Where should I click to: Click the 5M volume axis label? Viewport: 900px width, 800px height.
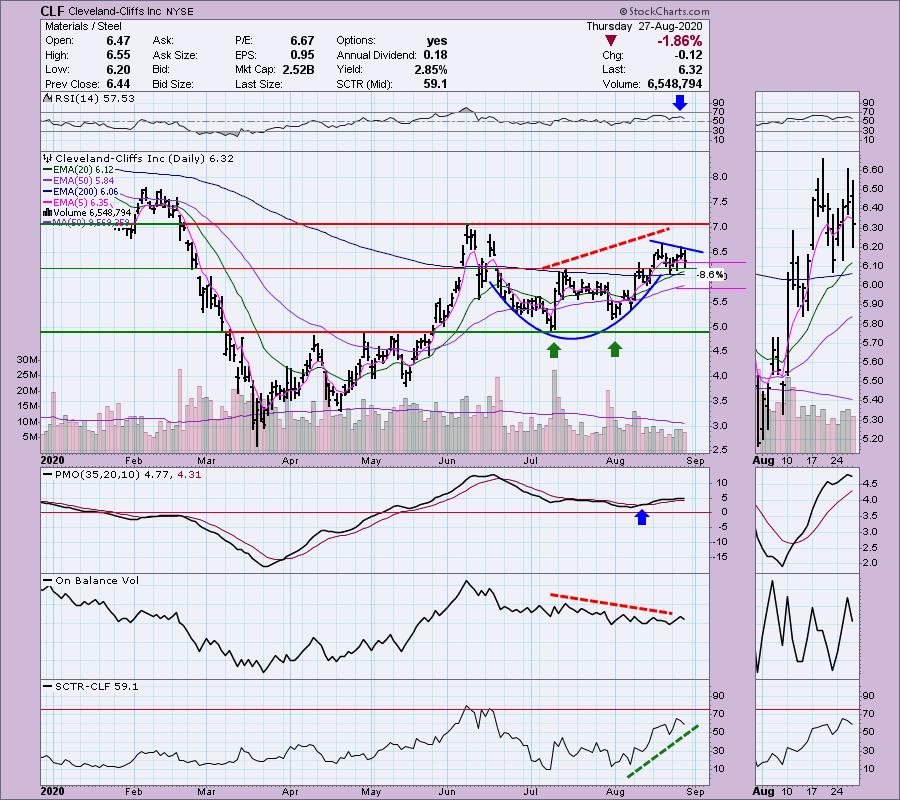tap(30, 437)
